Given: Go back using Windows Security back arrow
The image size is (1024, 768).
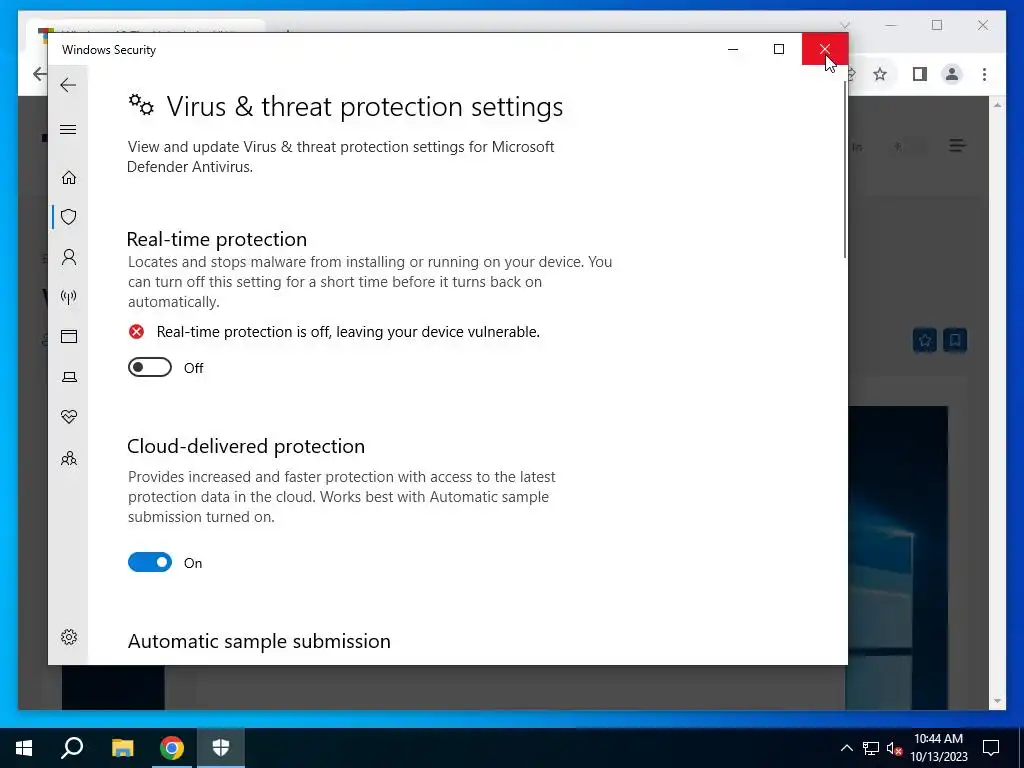Looking at the screenshot, I should tap(68, 85).
